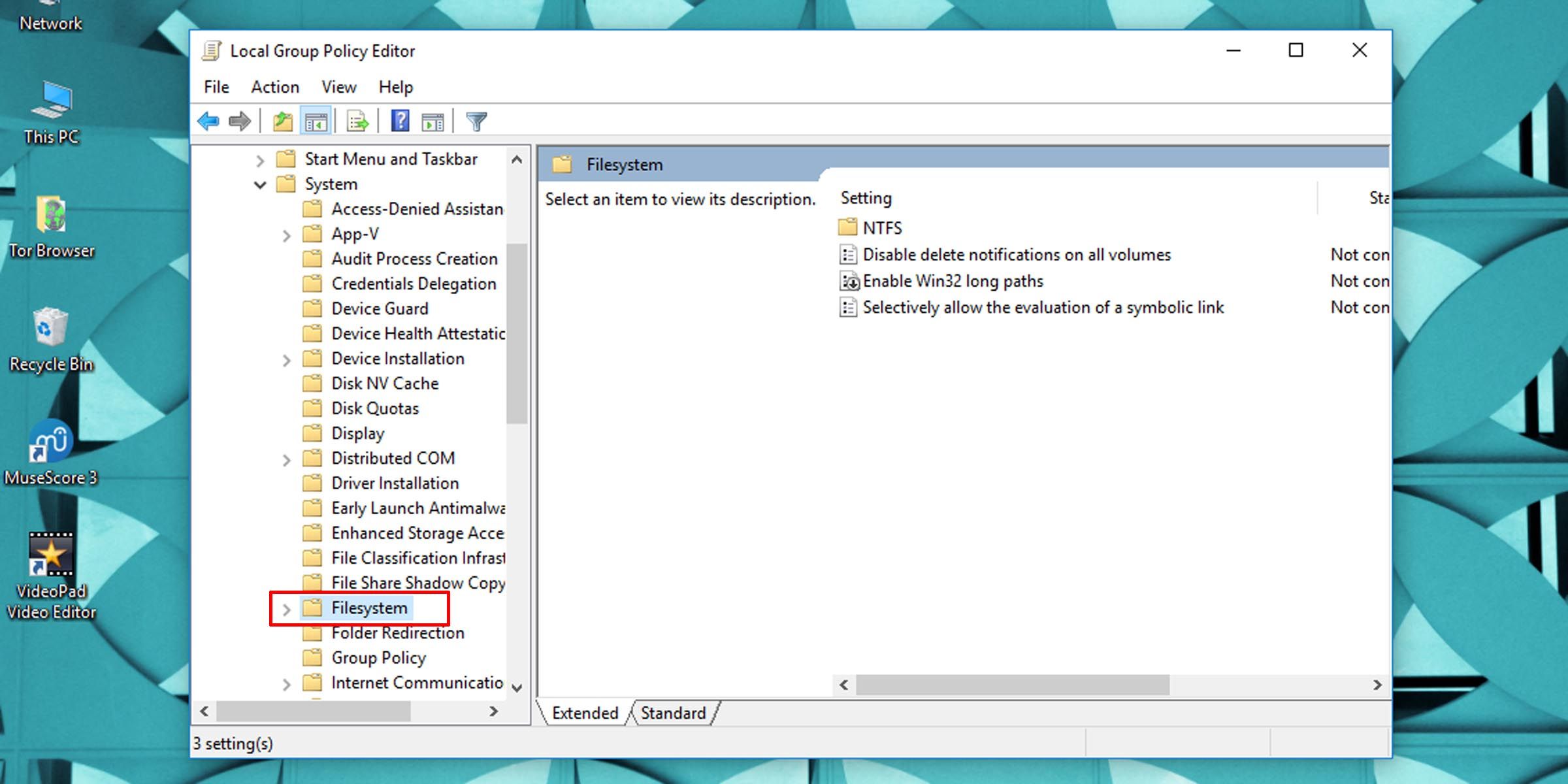Navigate back using the toolbar arrow
This screenshot has height=784, width=1568.
(208, 120)
